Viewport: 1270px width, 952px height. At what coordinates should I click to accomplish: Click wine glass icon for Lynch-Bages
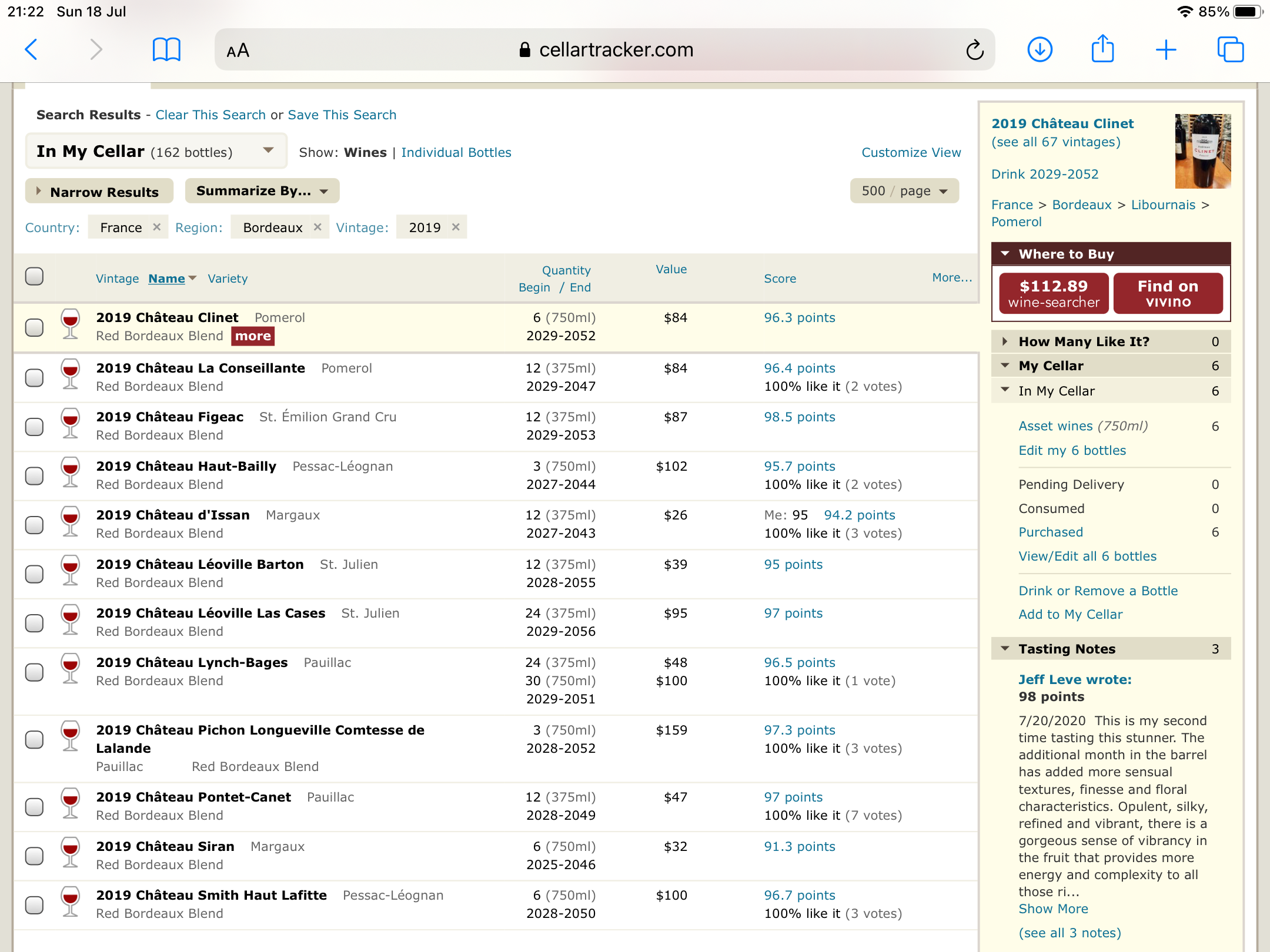click(70, 669)
